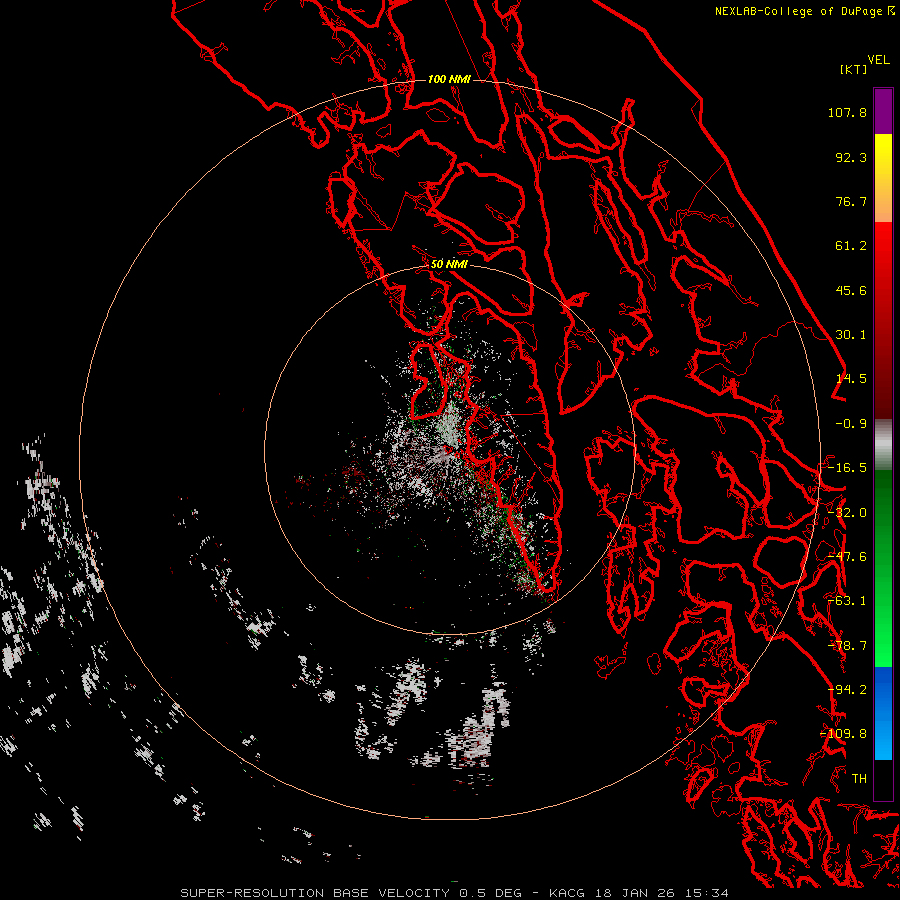This screenshot has height=900, width=900.
Task: Click the -78.7 velocity scale value
Action: coord(847,646)
